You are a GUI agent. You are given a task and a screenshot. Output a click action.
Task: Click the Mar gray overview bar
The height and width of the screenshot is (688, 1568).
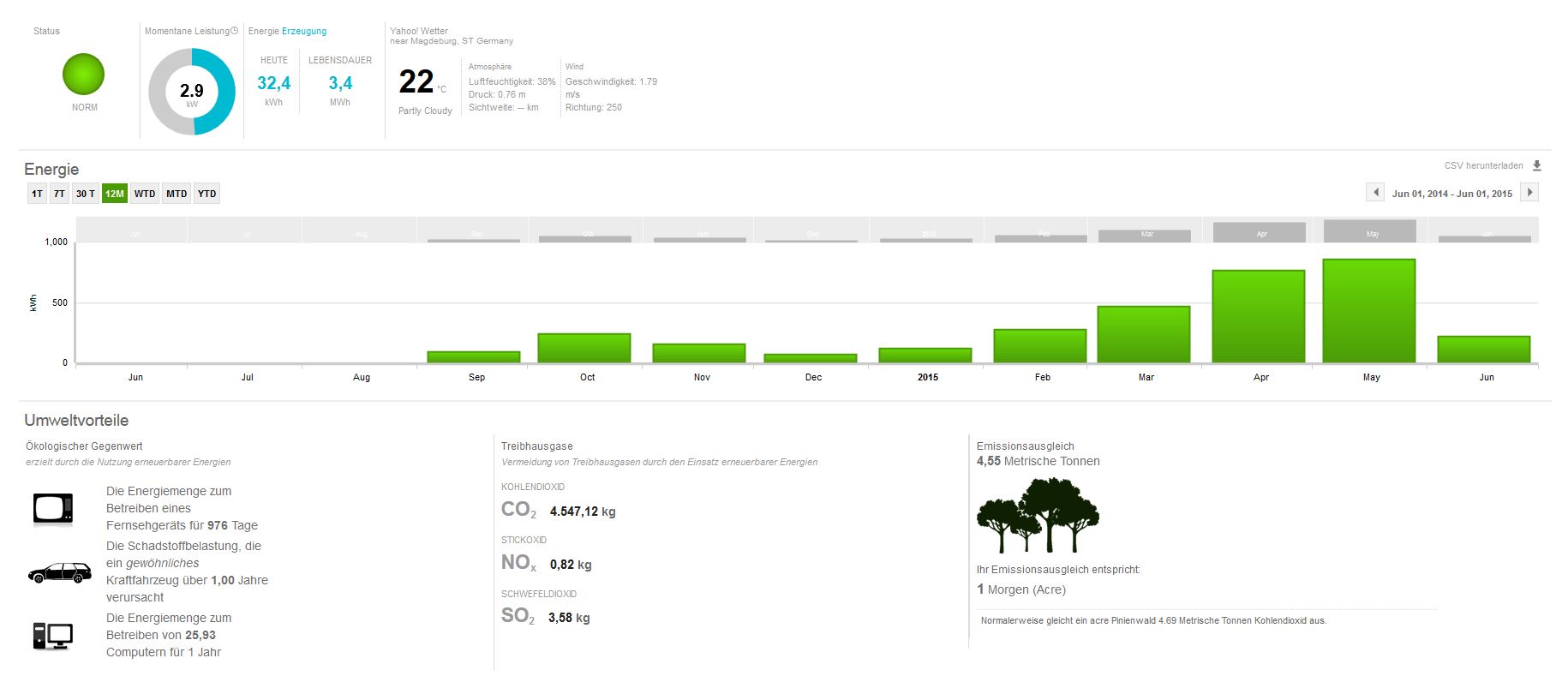click(x=1144, y=236)
